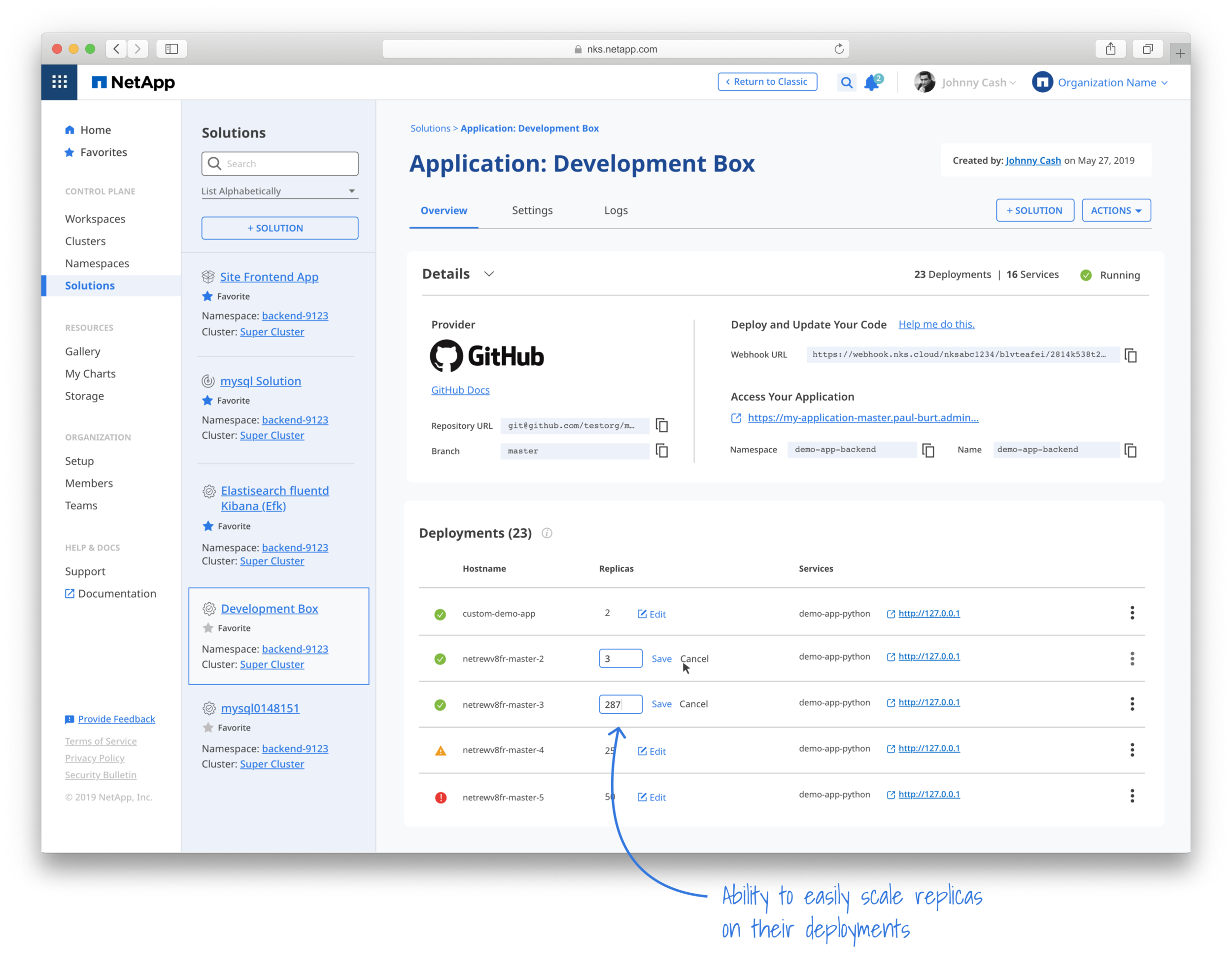Image resolution: width=1232 pixels, height=973 pixels.
Task: Click the Deployments info icon
Action: 547,533
